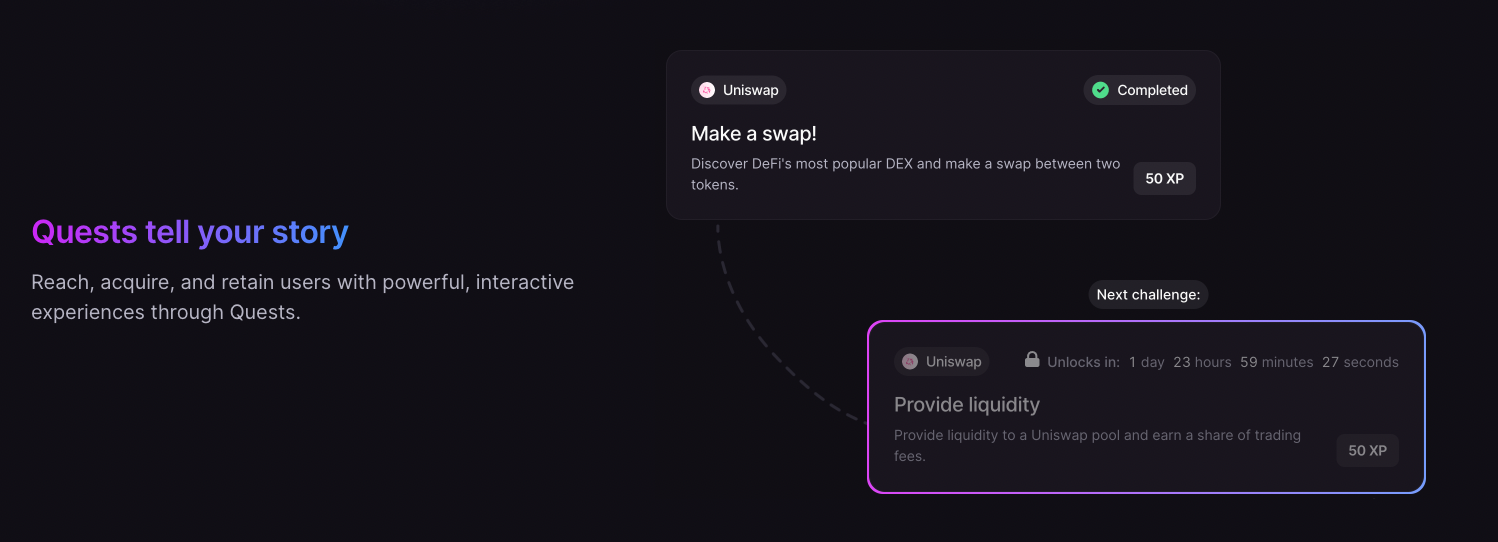This screenshot has height=542, width=1498.
Task: Select the Completed status badge
Action: coord(1139,90)
